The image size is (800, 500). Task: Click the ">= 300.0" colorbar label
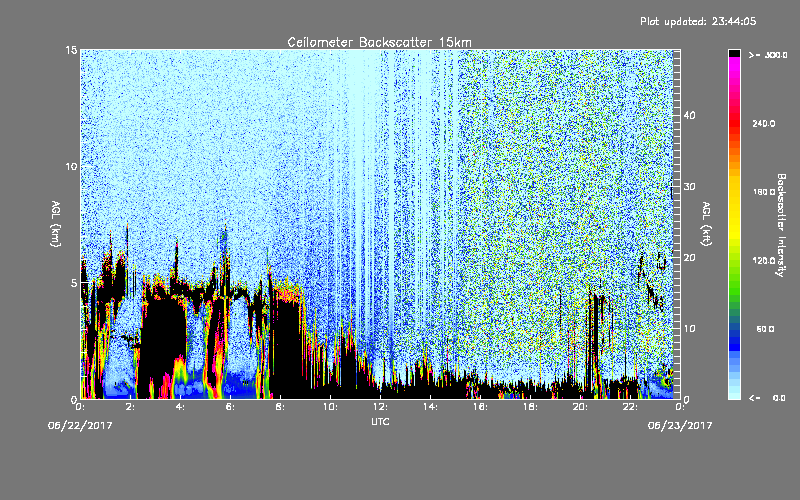tap(768, 55)
